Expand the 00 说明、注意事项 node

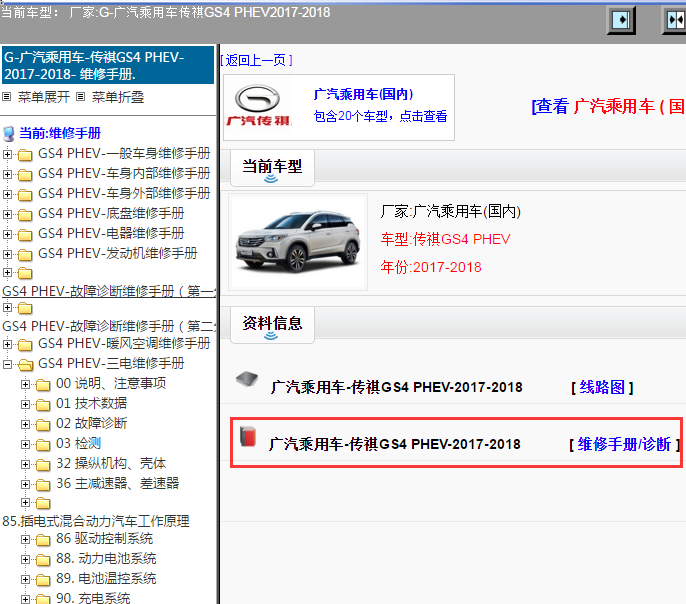pyautogui.click(x=25, y=384)
